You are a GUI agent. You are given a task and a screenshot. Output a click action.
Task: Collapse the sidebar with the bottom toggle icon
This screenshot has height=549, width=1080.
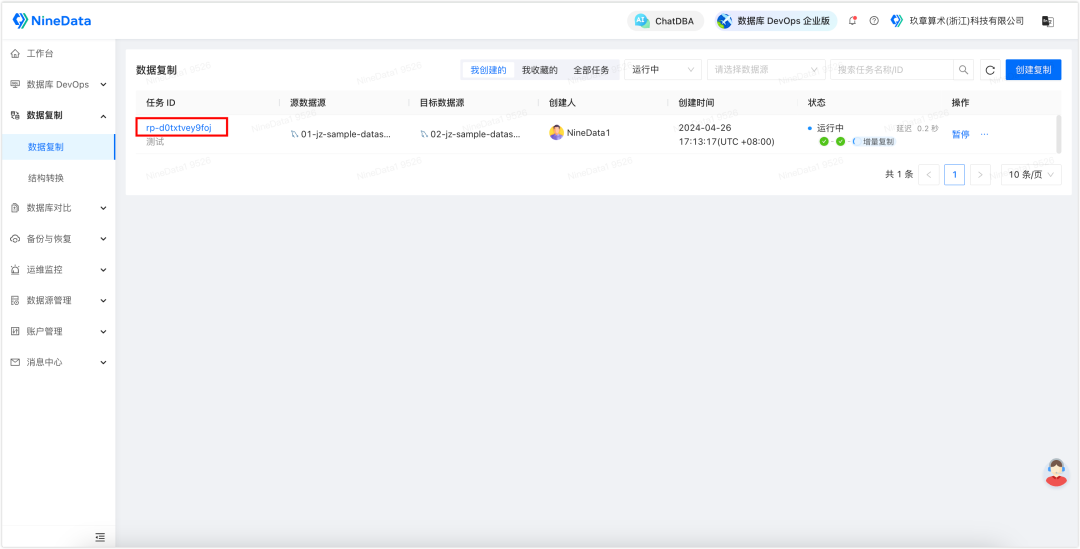[x=100, y=537]
